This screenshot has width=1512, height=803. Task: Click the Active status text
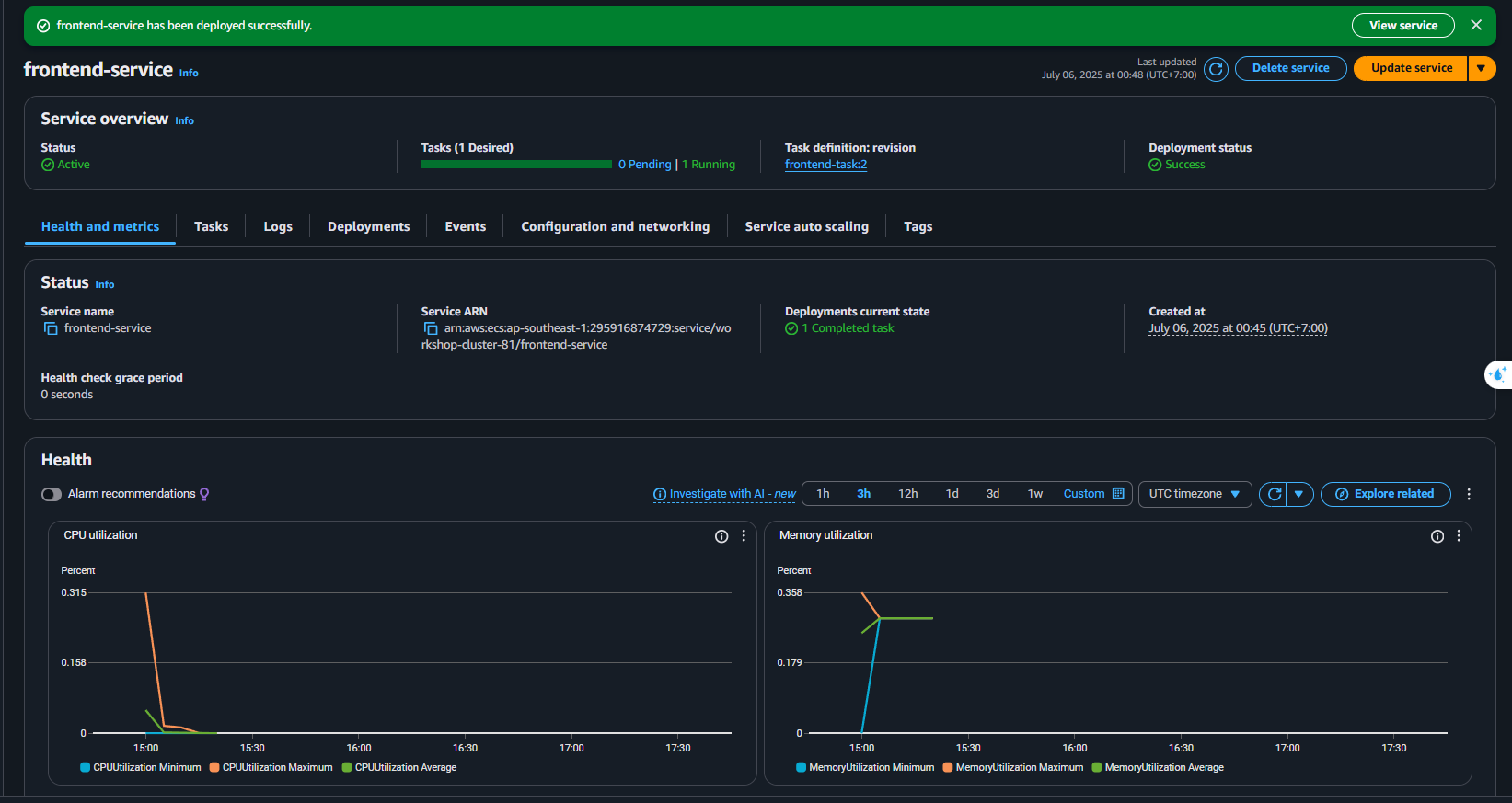[74, 165]
